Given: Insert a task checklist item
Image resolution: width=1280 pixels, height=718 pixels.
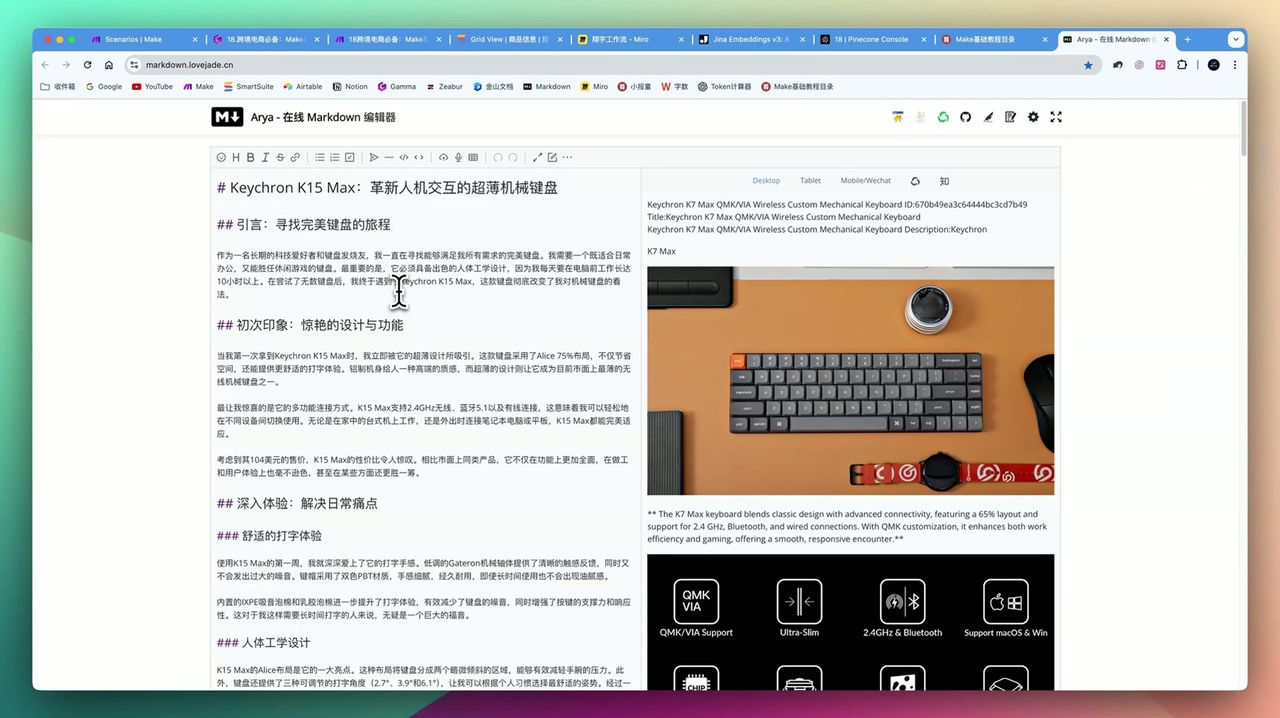Looking at the screenshot, I should coord(349,157).
